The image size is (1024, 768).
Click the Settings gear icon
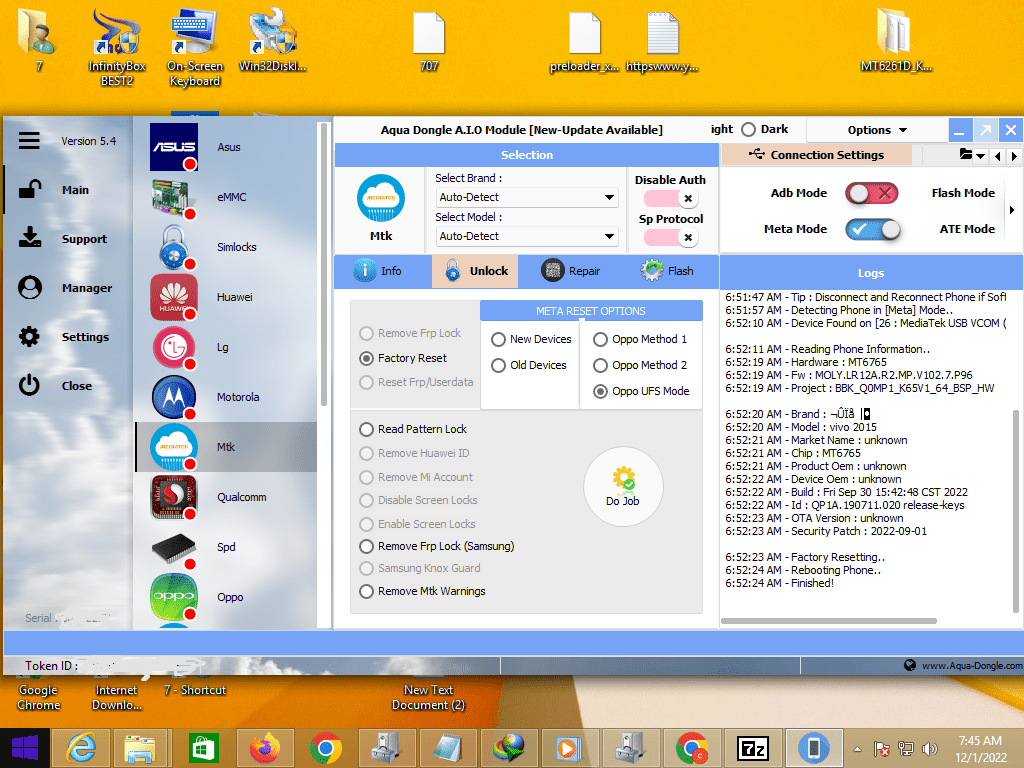pyautogui.click(x=29, y=337)
